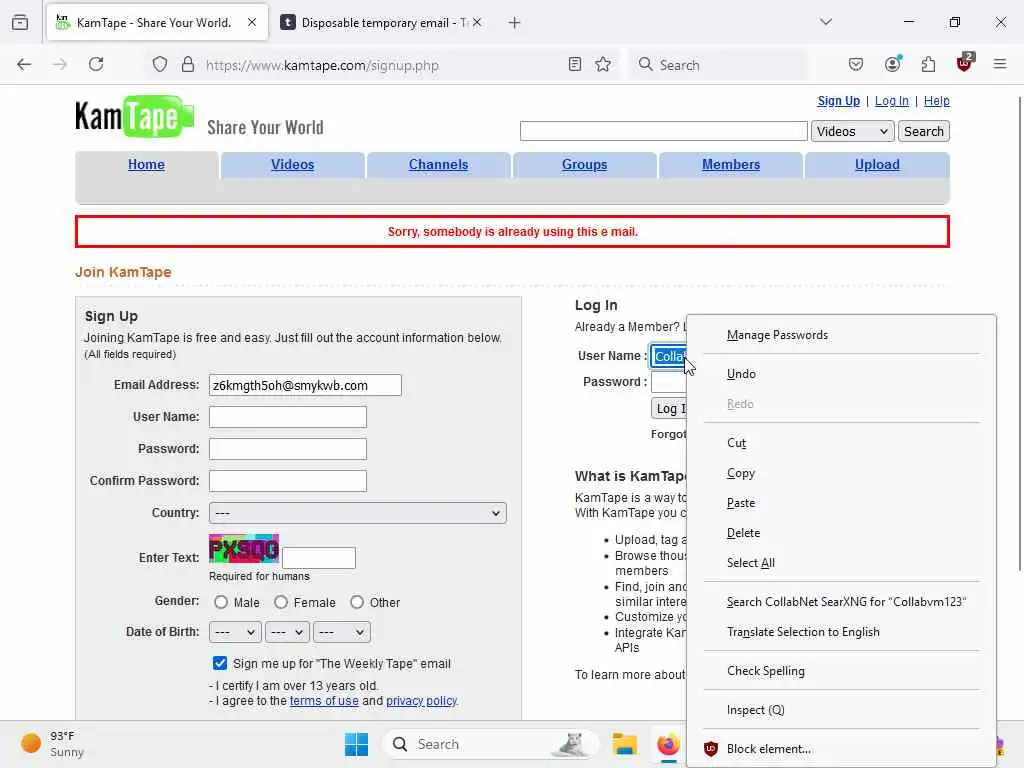The image size is (1024, 768).
Task: Open the list all tabs chevron
Action: 826,22
